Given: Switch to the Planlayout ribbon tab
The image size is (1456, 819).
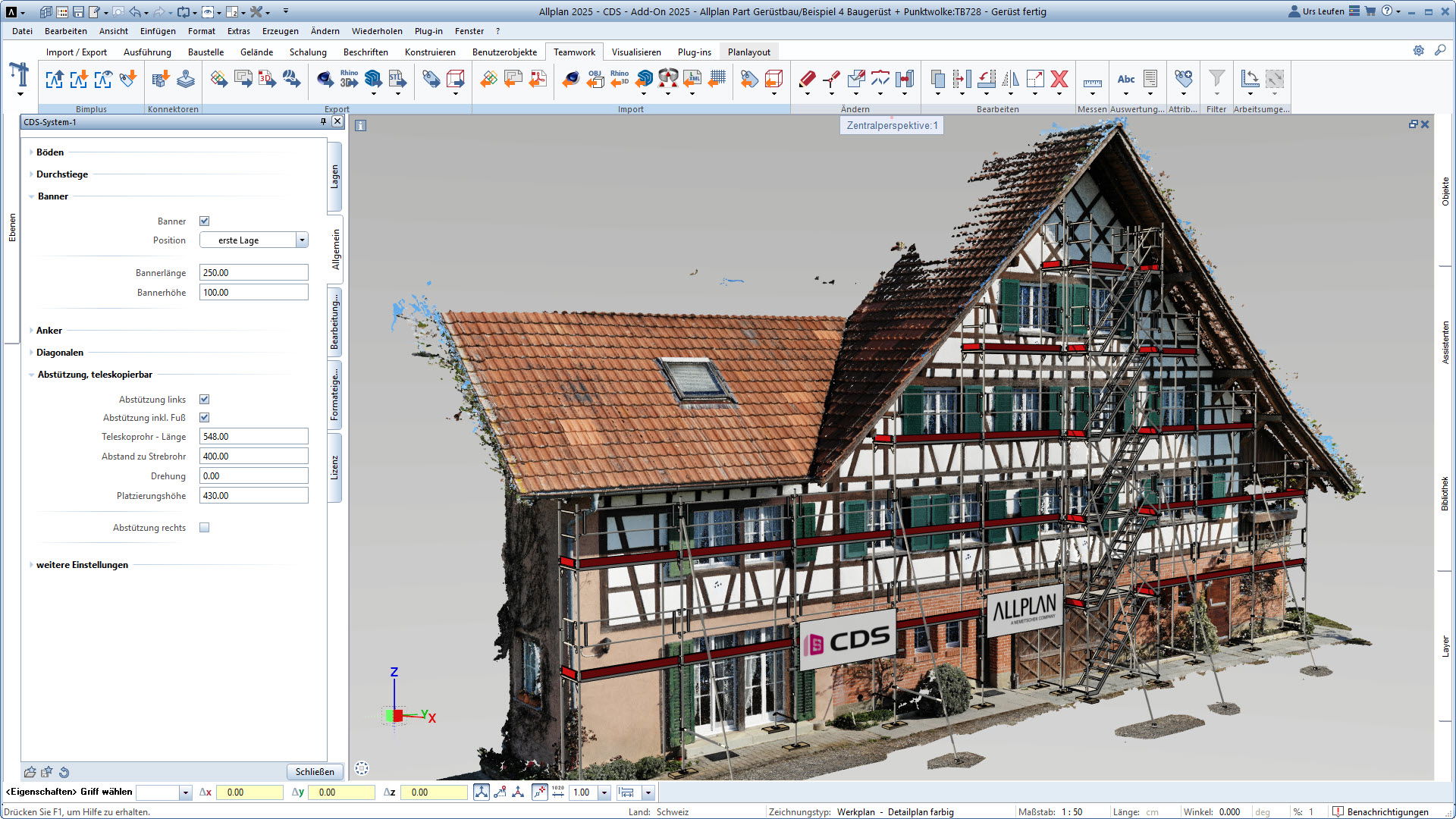Looking at the screenshot, I should pyautogui.click(x=749, y=52).
